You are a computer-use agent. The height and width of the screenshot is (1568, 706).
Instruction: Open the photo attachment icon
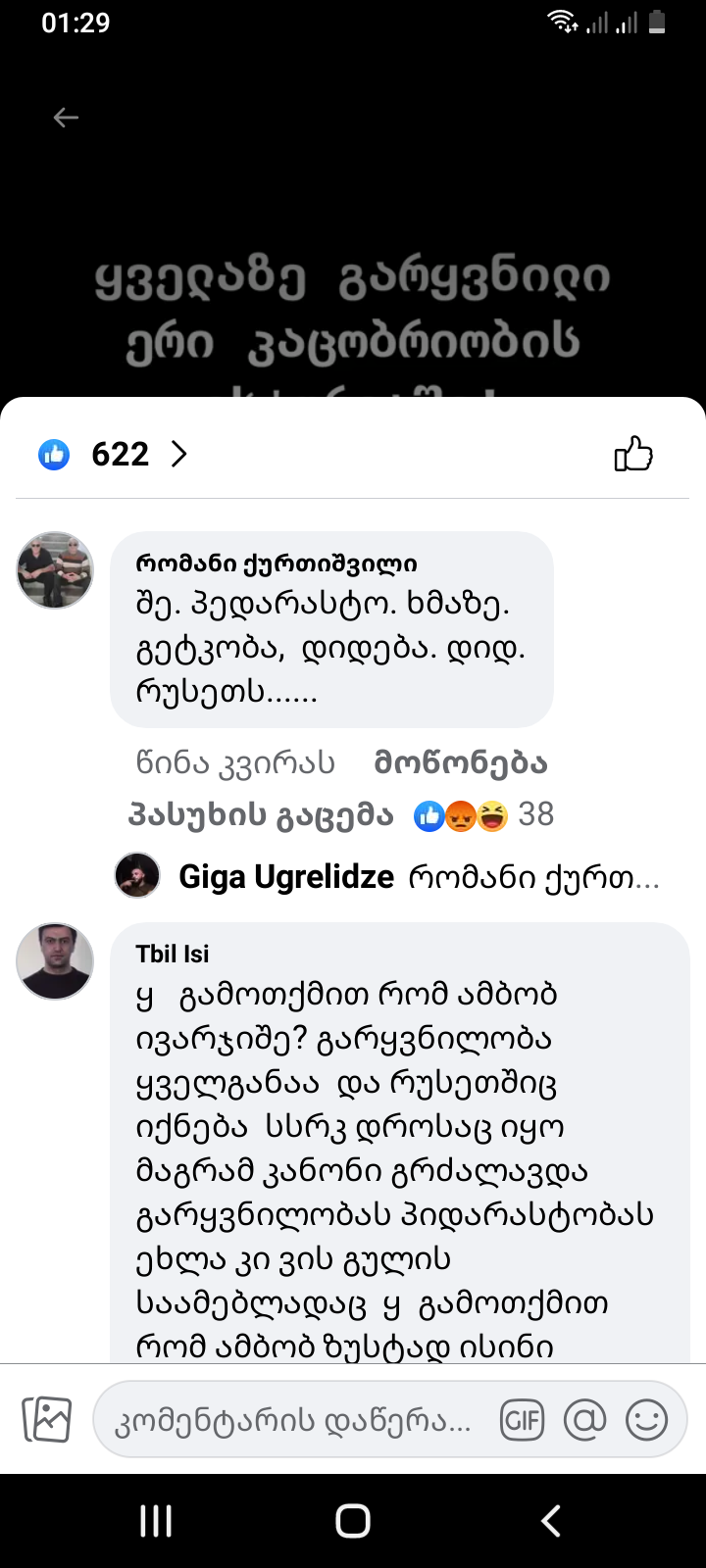[x=47, y=1419]
